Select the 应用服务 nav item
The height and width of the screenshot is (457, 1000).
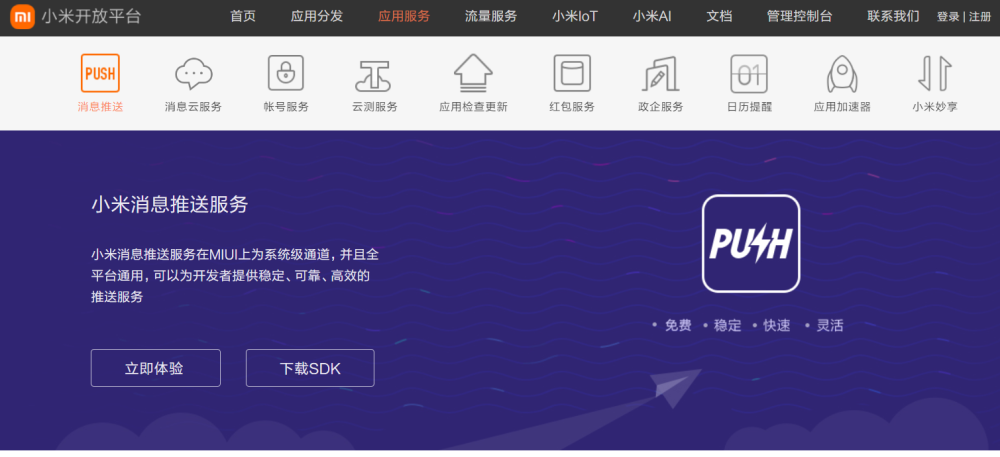point(404,17)
